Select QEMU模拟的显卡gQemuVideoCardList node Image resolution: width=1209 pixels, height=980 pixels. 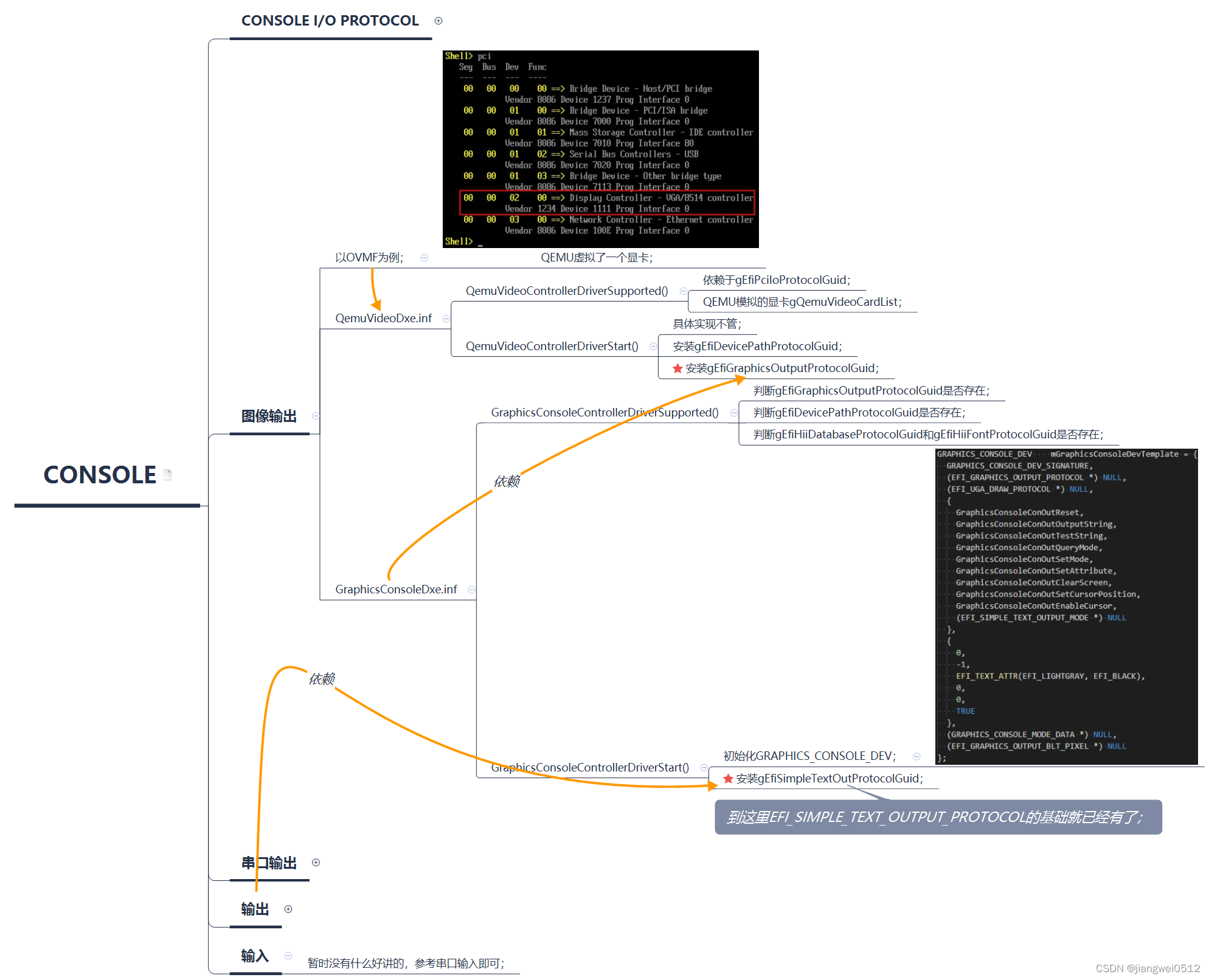(x=802, y=302)
